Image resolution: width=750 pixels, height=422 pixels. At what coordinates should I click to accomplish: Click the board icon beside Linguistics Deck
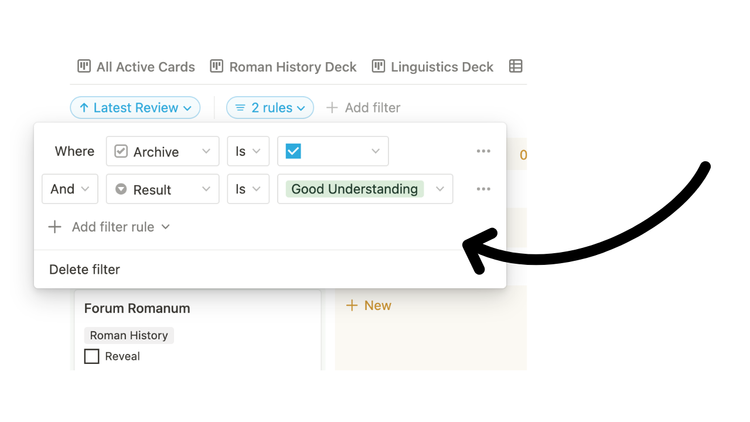click(x=378, y=66)
